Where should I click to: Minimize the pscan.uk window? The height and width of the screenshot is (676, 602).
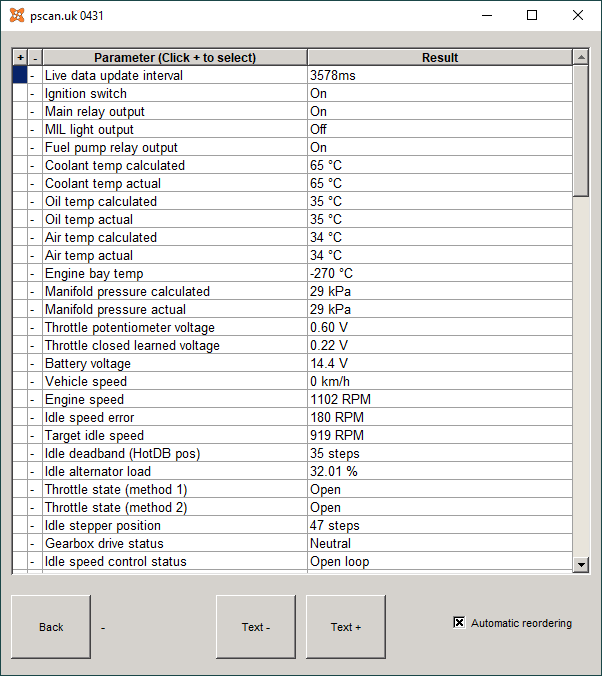click(x=487, y=15)
